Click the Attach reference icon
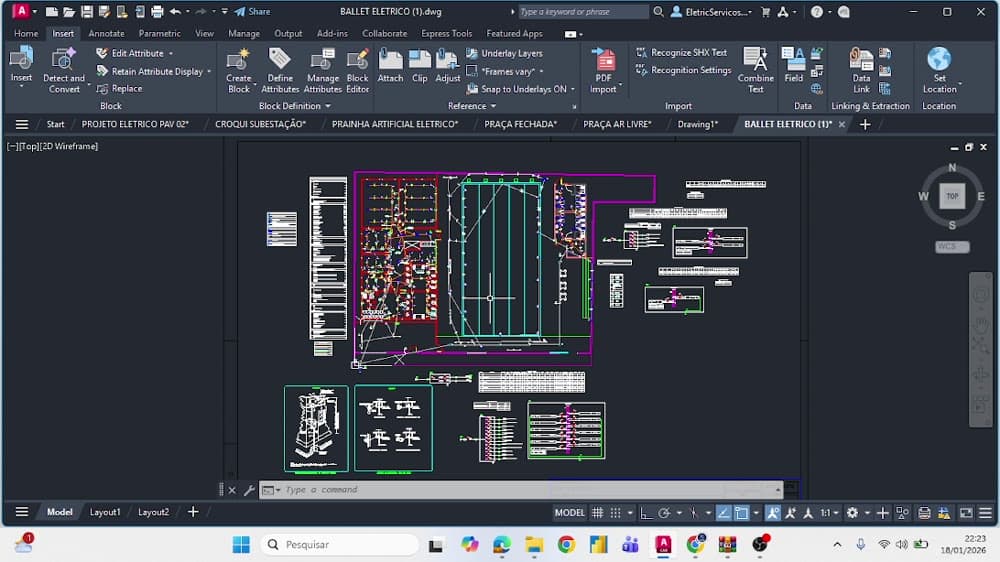Screen dimensions: 1000x562 [390, 66]
